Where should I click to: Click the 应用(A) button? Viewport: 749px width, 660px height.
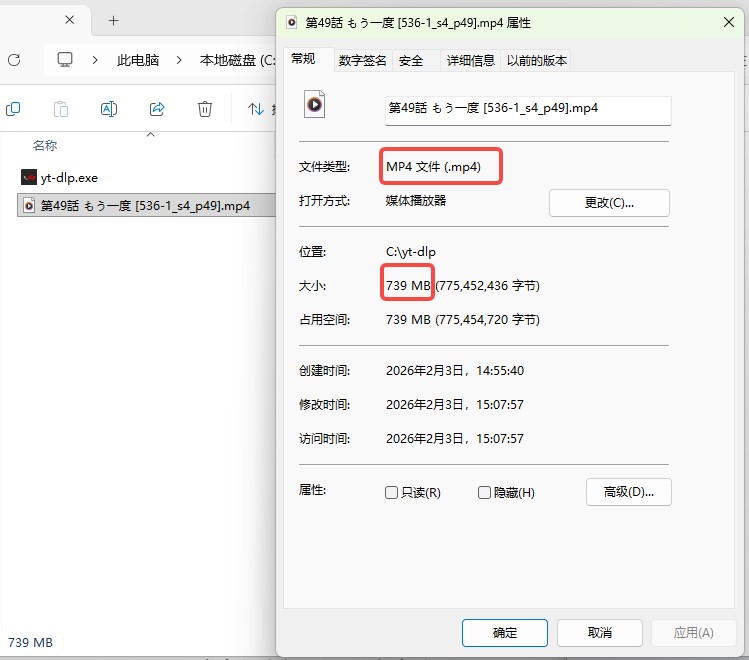(x=694, y=633)
